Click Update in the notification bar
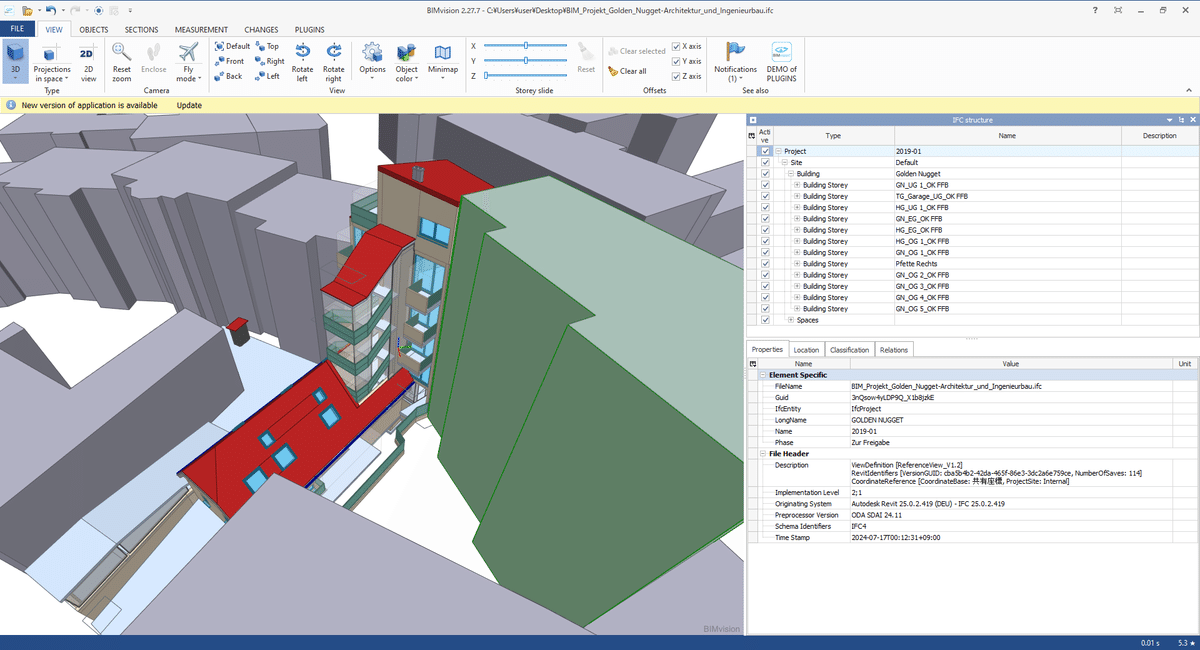Viewport: 1200px width, 650px height. coord(189,105)
